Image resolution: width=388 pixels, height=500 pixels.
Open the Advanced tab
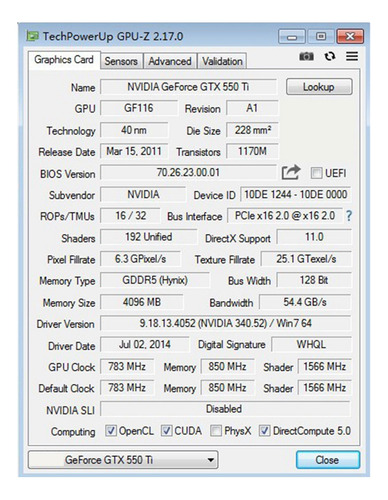[x=170, y=61]
